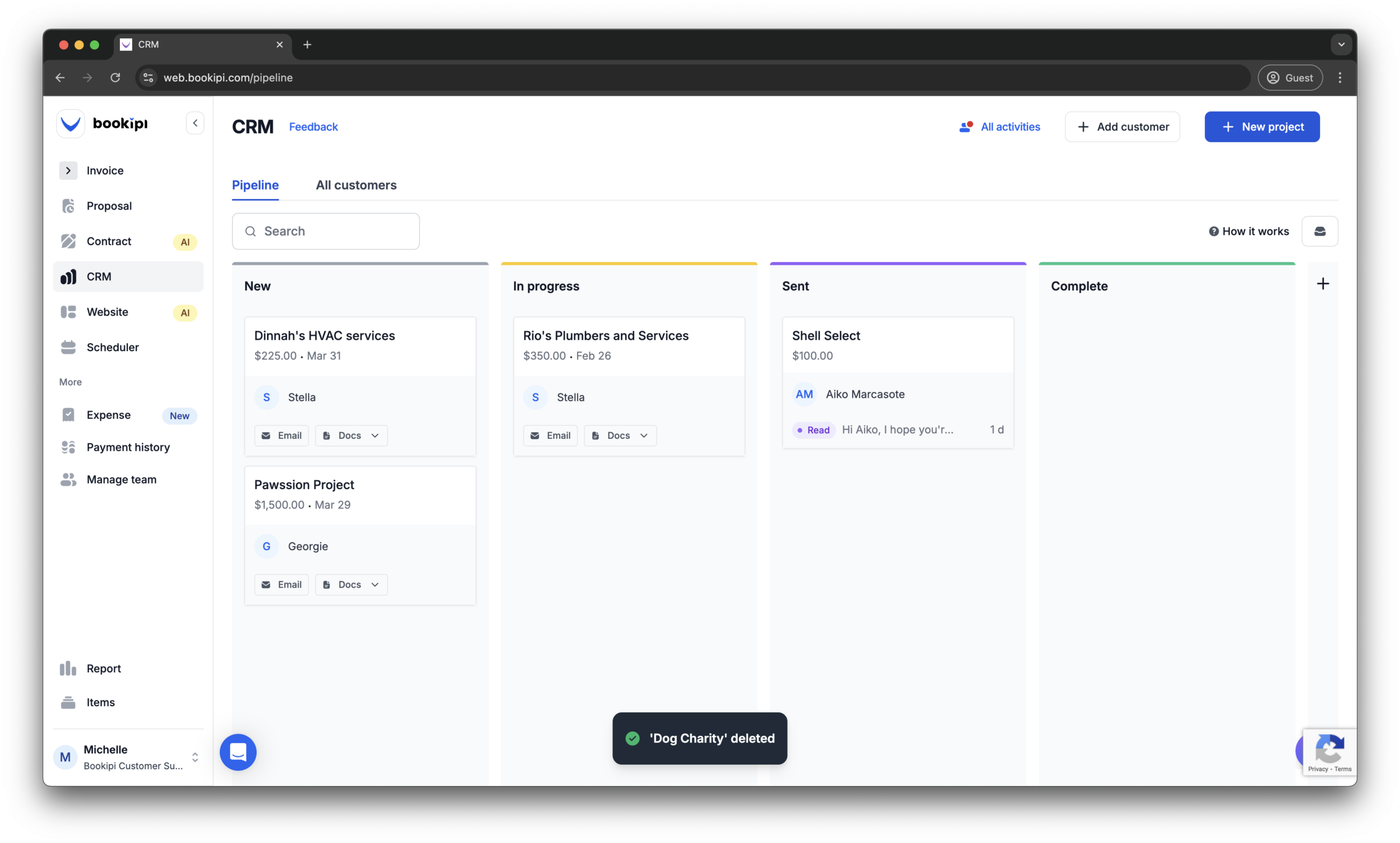The image size is (1400, 843).
Task: Open the support chat bubble
Action: point(238,752)
